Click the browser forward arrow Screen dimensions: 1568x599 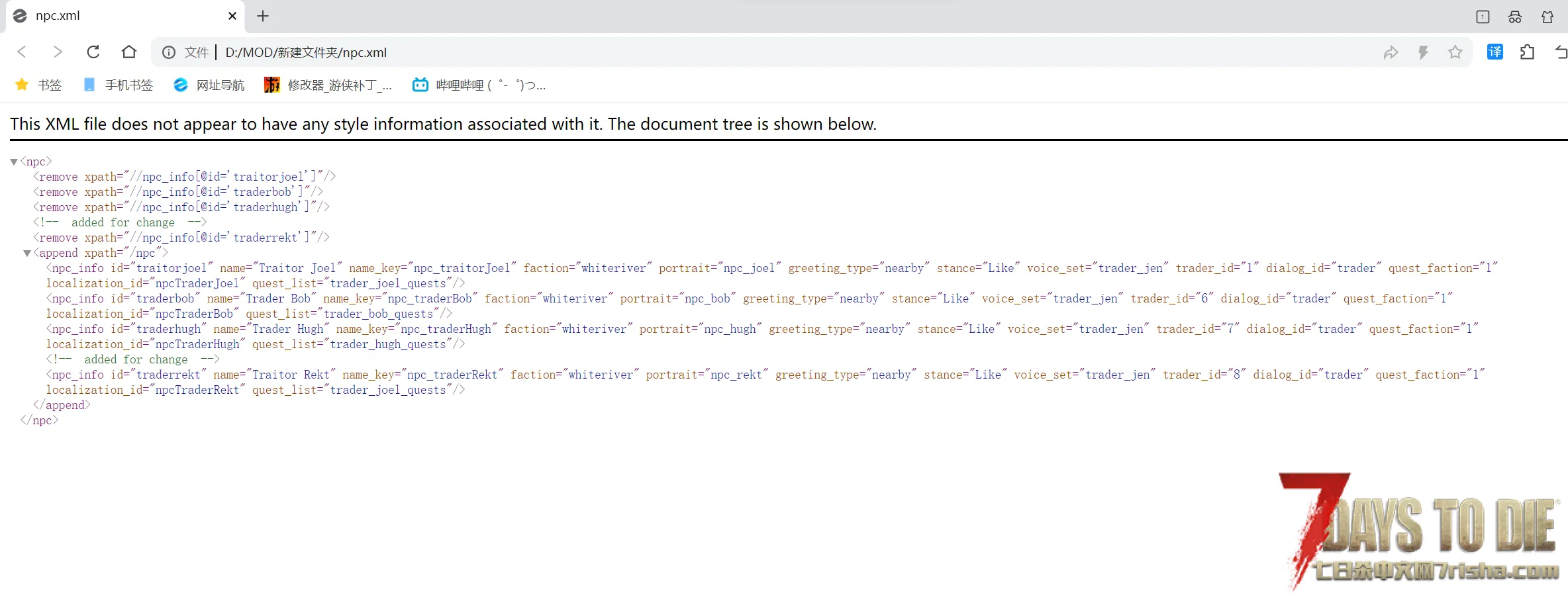pyautogui.click(x=58, y=52)
